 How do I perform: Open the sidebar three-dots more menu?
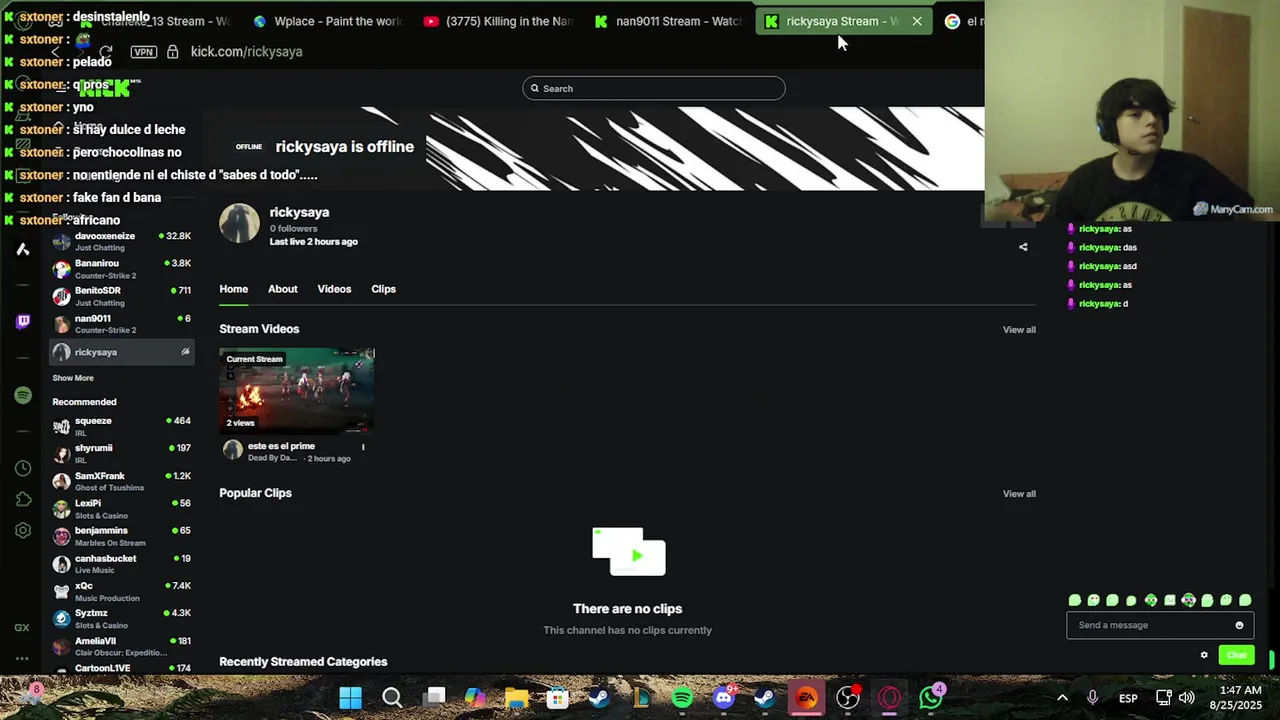tap(22, 657)
